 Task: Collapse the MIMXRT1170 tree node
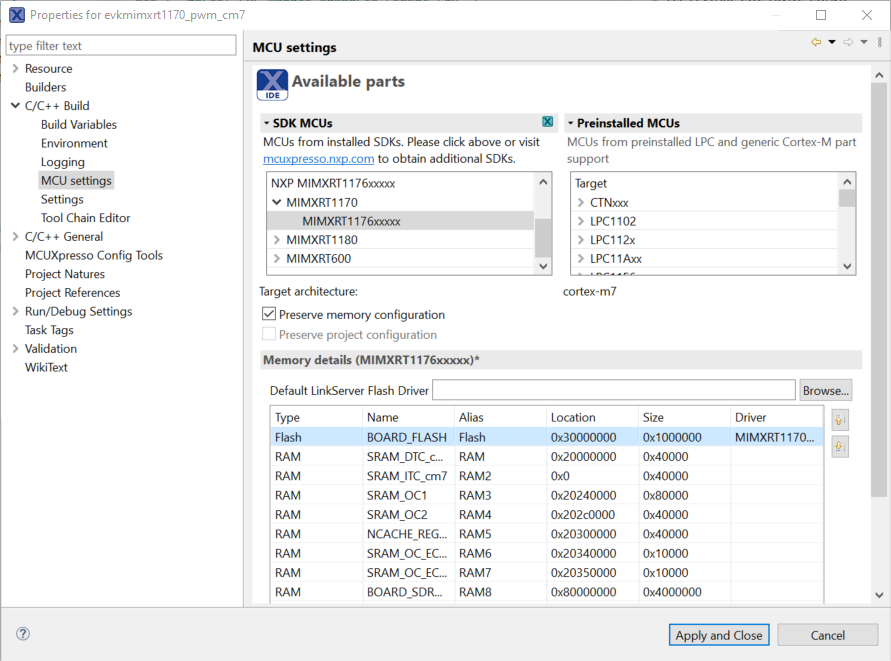275,201
